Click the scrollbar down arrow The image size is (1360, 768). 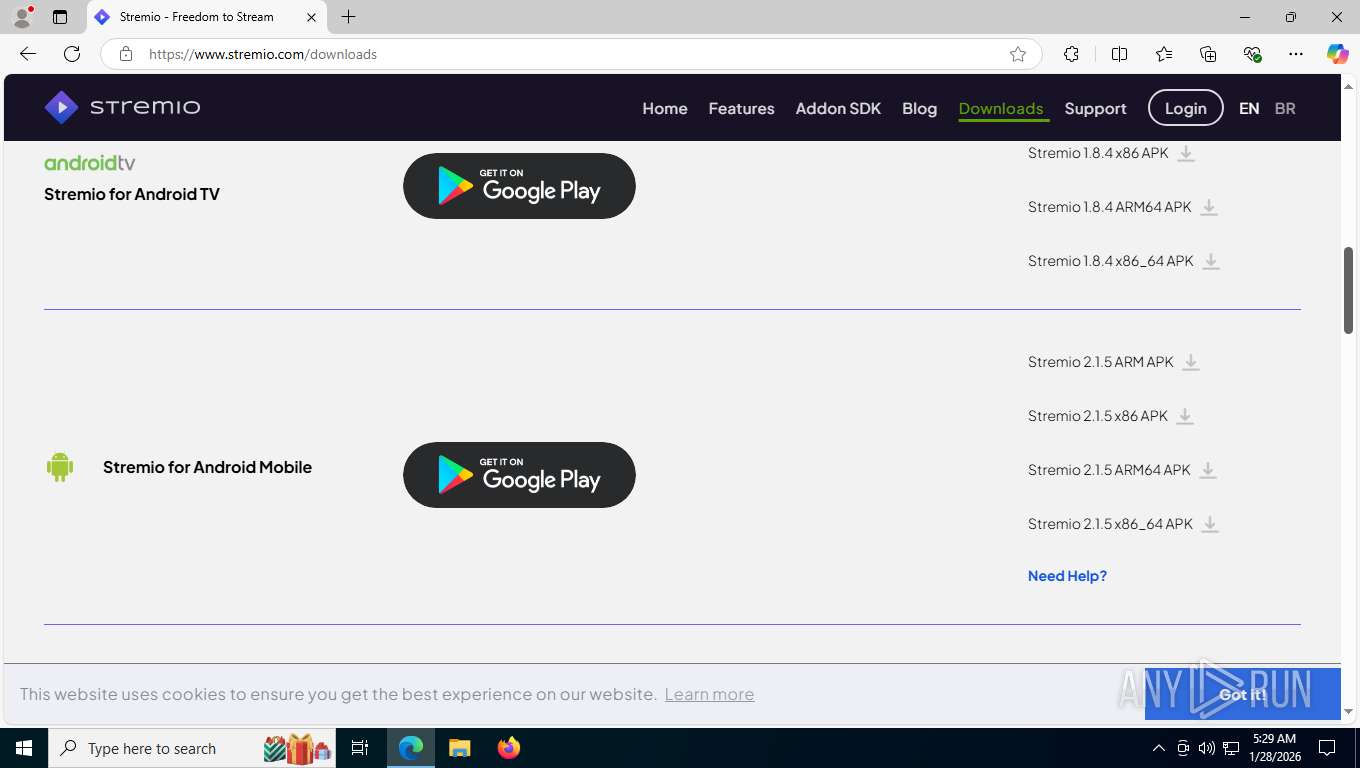tap(1348, 712)
